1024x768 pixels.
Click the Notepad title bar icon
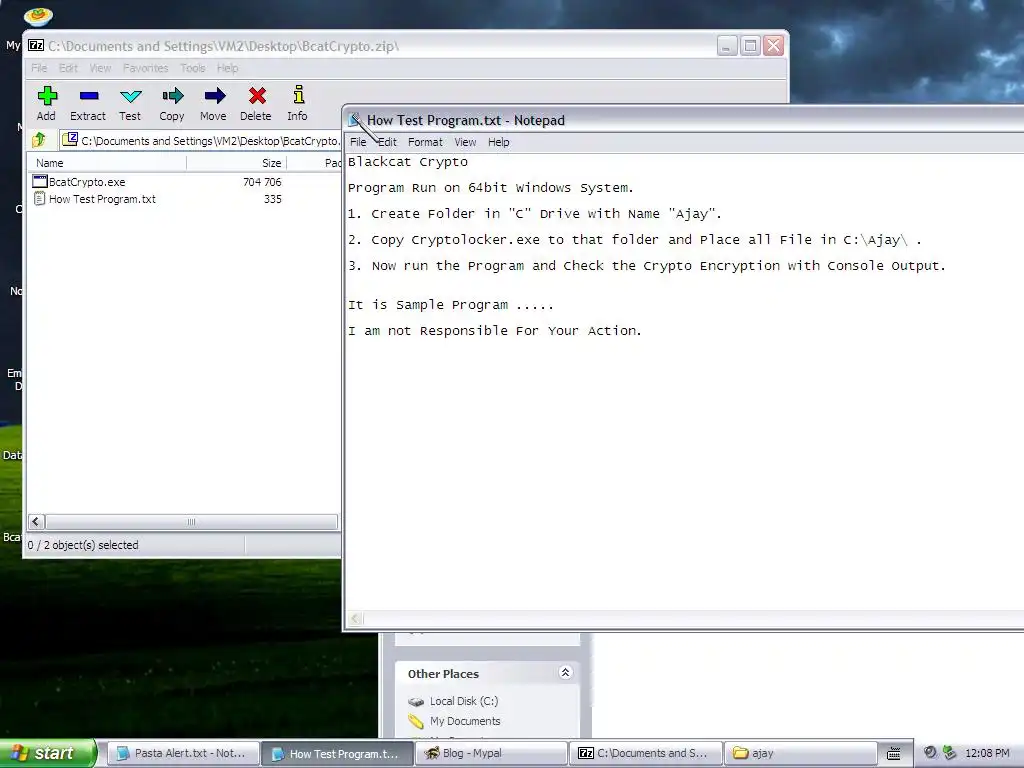(x=355, y=120)
